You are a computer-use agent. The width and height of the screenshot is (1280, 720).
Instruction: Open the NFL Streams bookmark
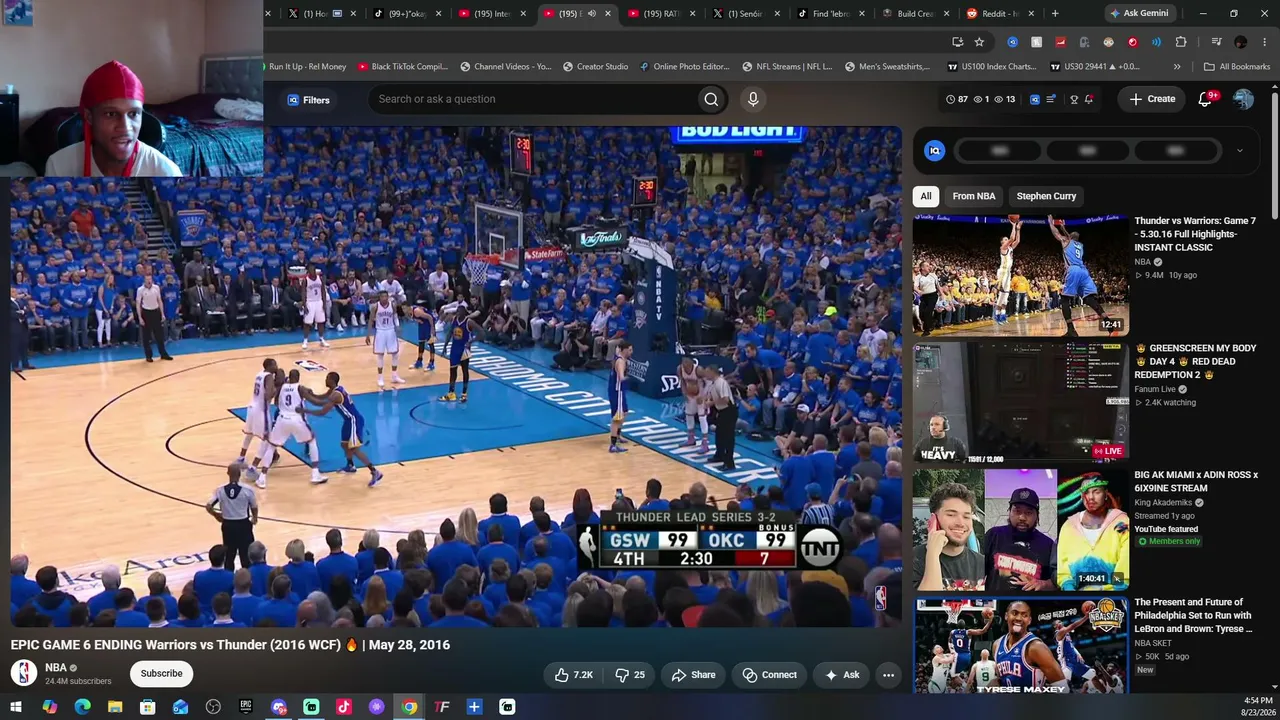coord(787,67)
